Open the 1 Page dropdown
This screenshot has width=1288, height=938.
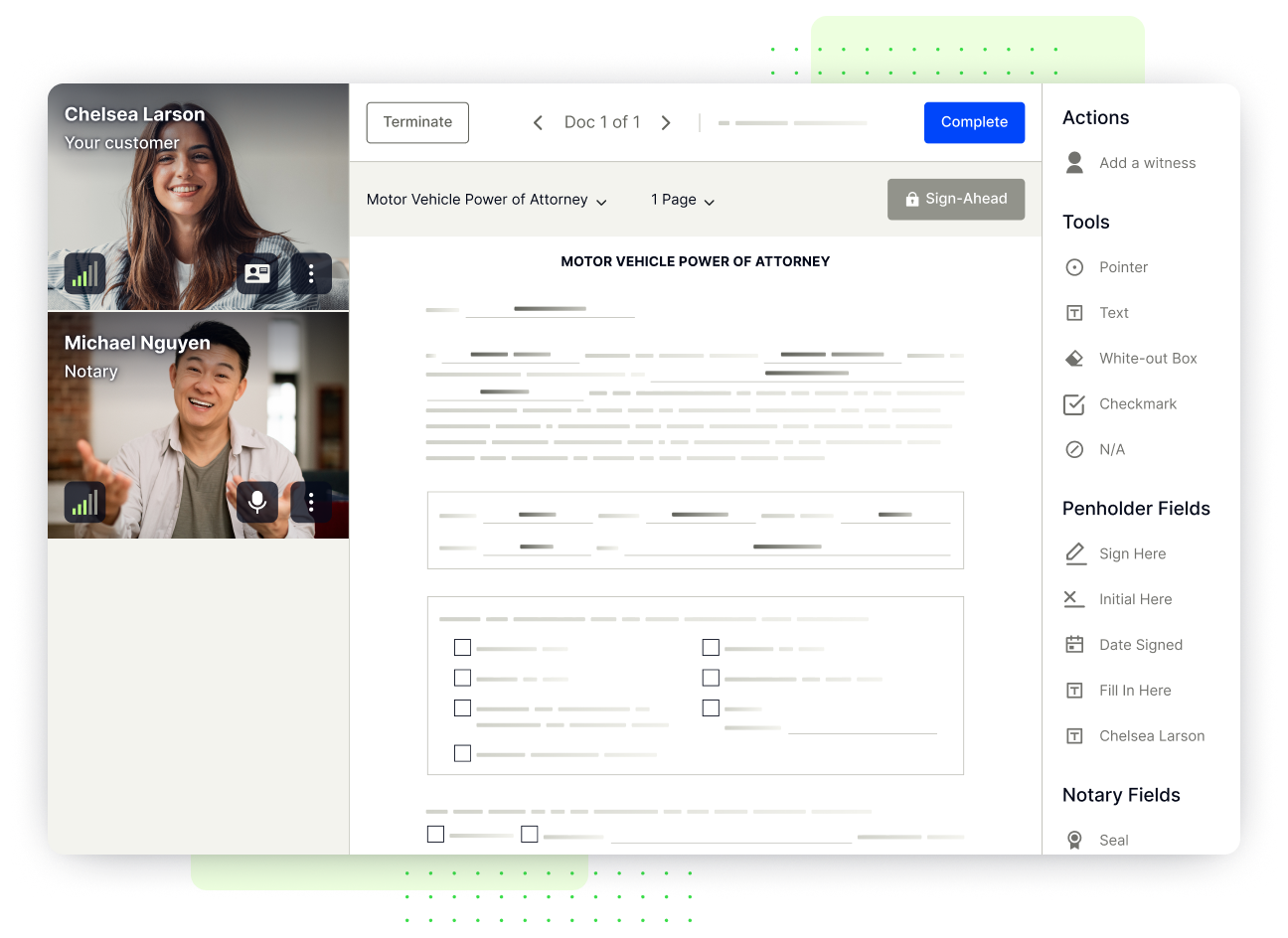pos(683,200)
